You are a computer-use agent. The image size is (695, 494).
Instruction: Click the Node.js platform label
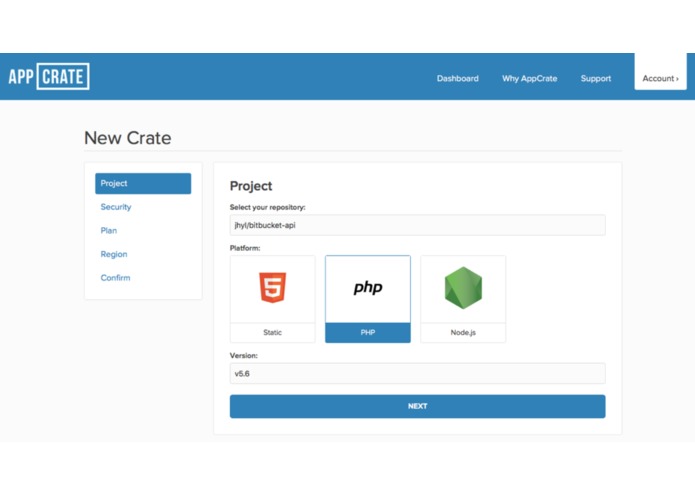[x=463, y=333]
